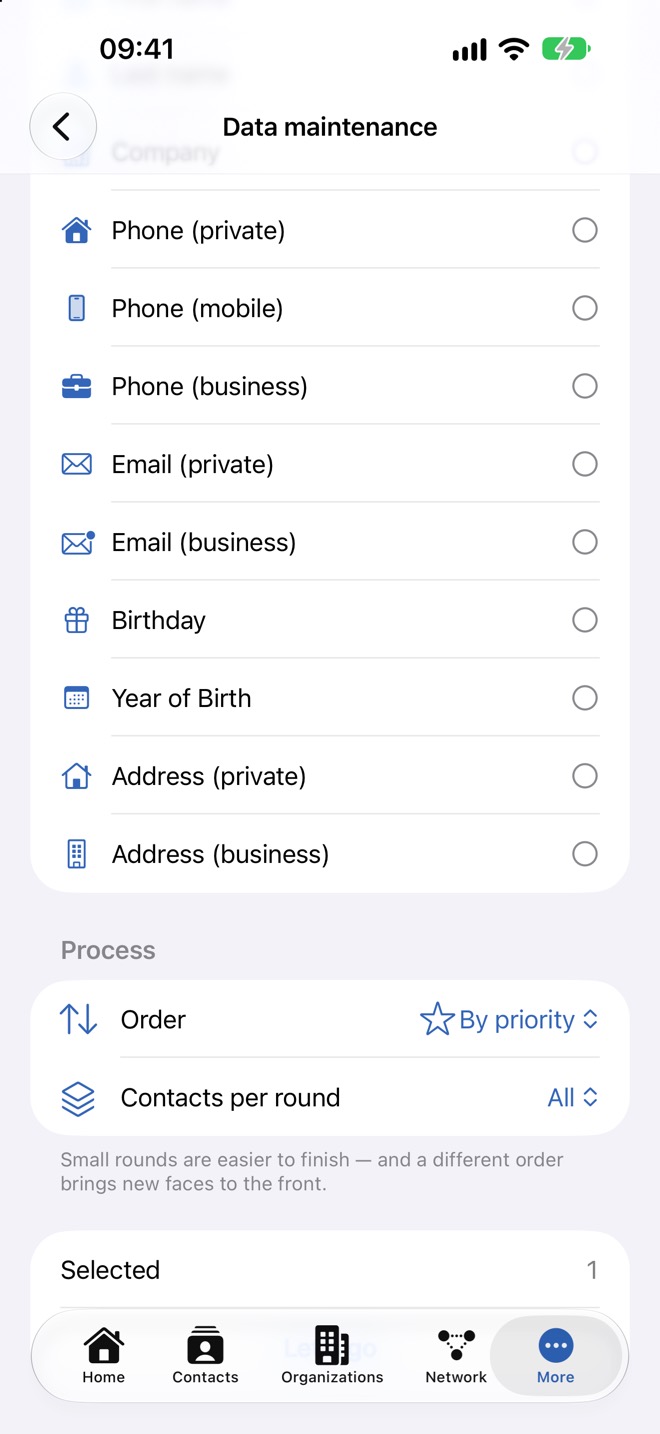Click the up-down arrows Order icon
Screen dimensions: 660x1434
click(x=78, y=1020)
